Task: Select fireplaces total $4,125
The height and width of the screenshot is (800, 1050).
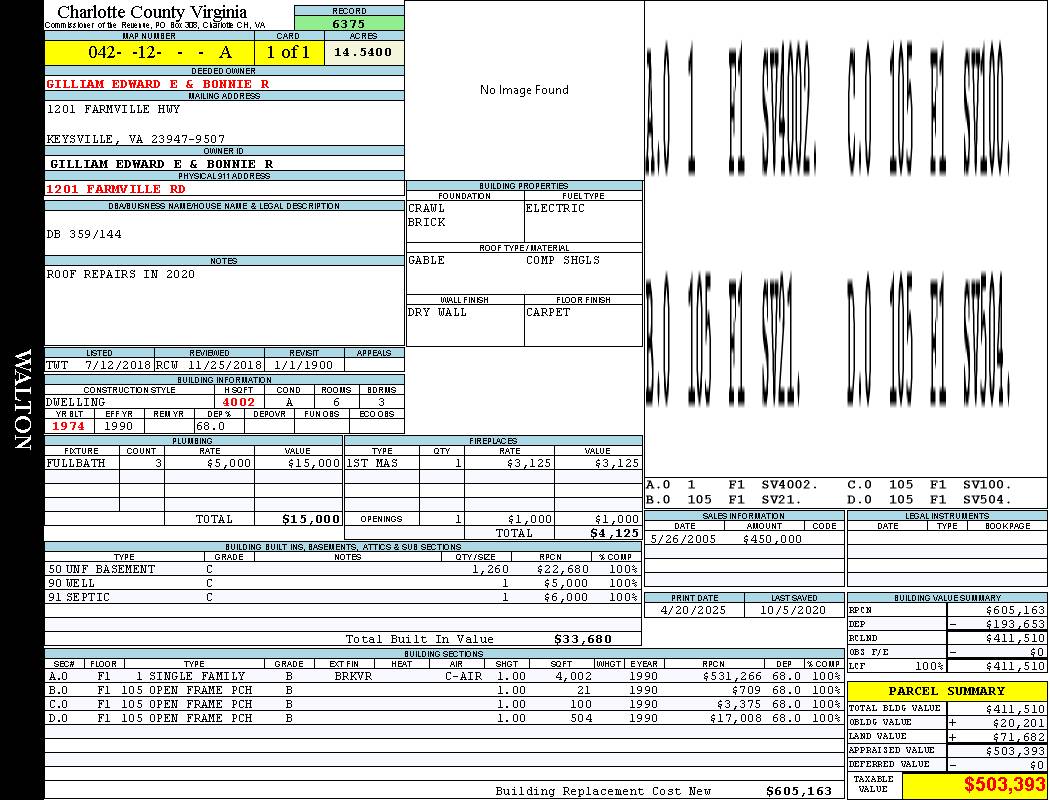Action: [614, 533]
